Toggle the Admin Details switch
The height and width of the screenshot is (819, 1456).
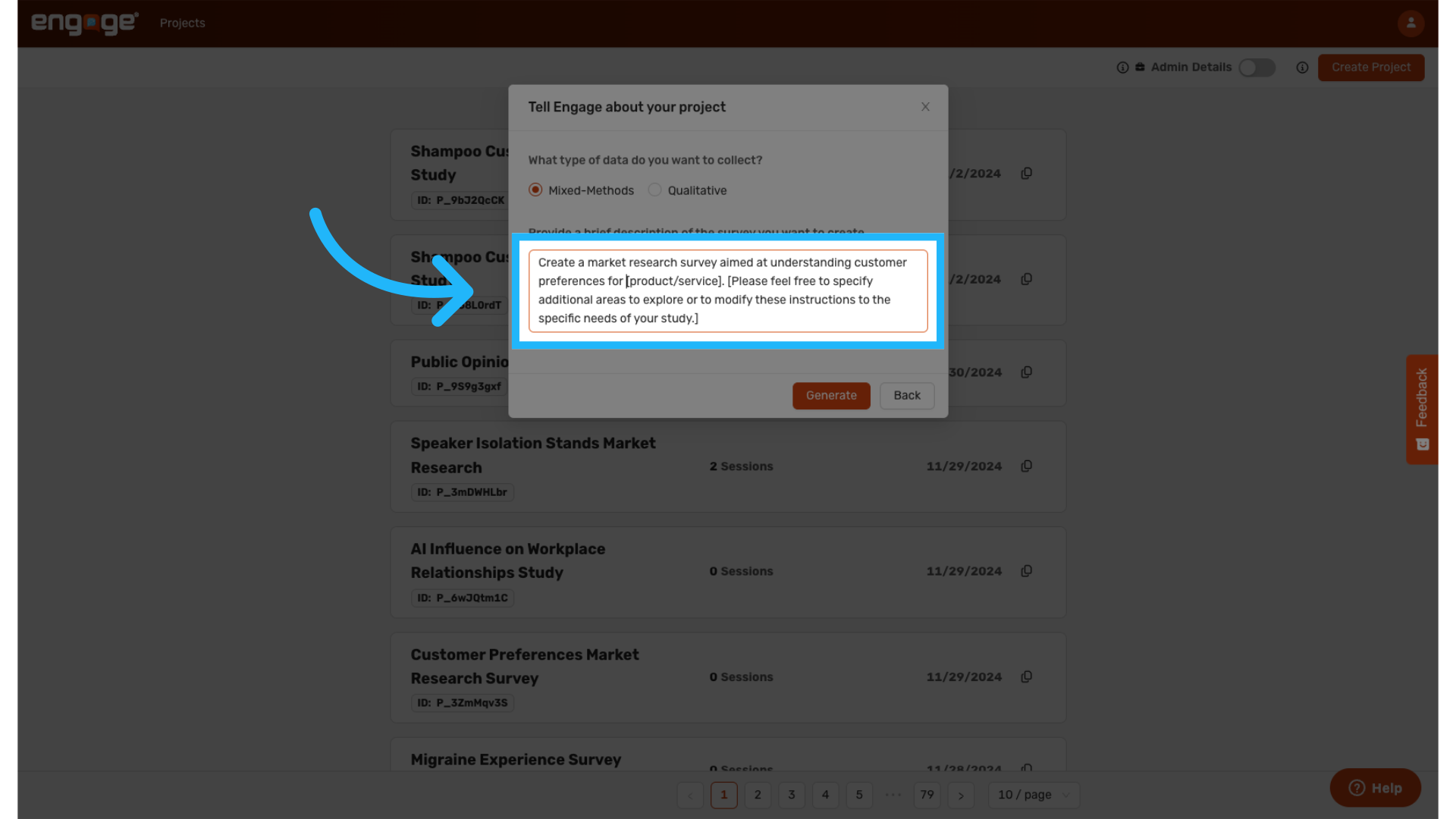(1257, 67)
